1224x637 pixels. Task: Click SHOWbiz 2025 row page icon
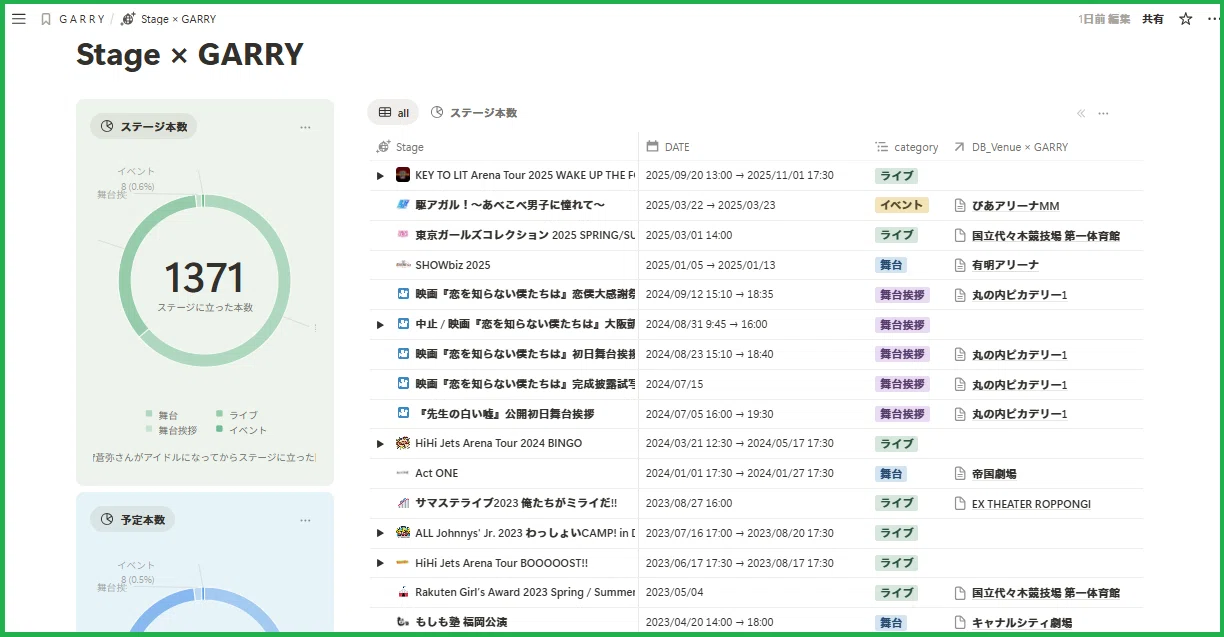tap(403, 265)
